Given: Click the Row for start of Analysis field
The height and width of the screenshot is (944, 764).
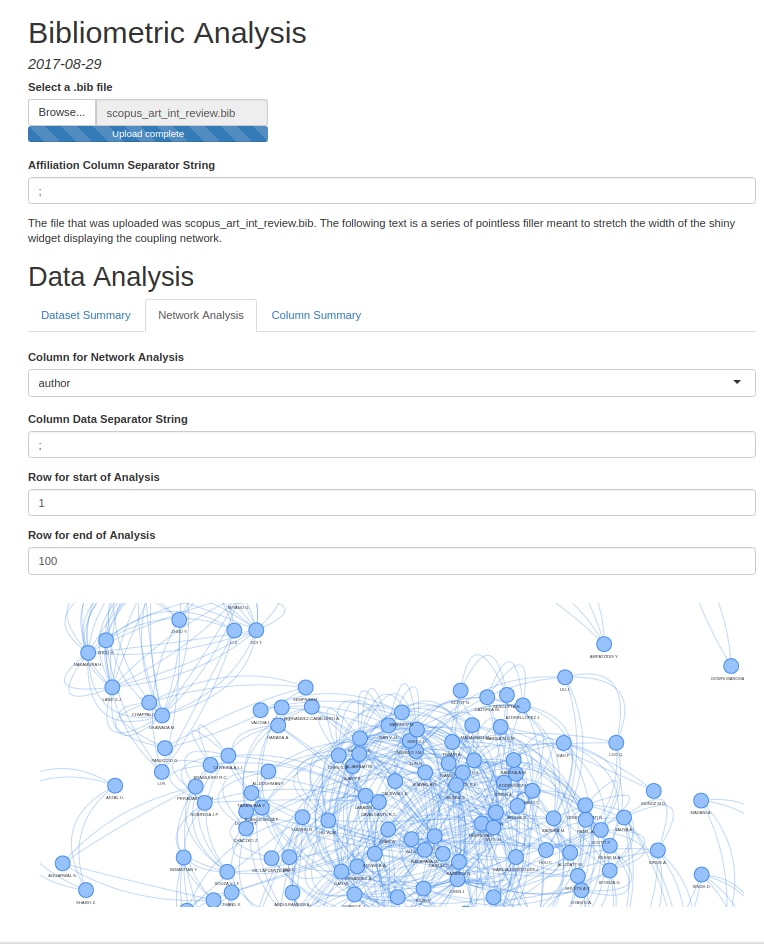Looking at the screenshot, I should coord(391,503).
